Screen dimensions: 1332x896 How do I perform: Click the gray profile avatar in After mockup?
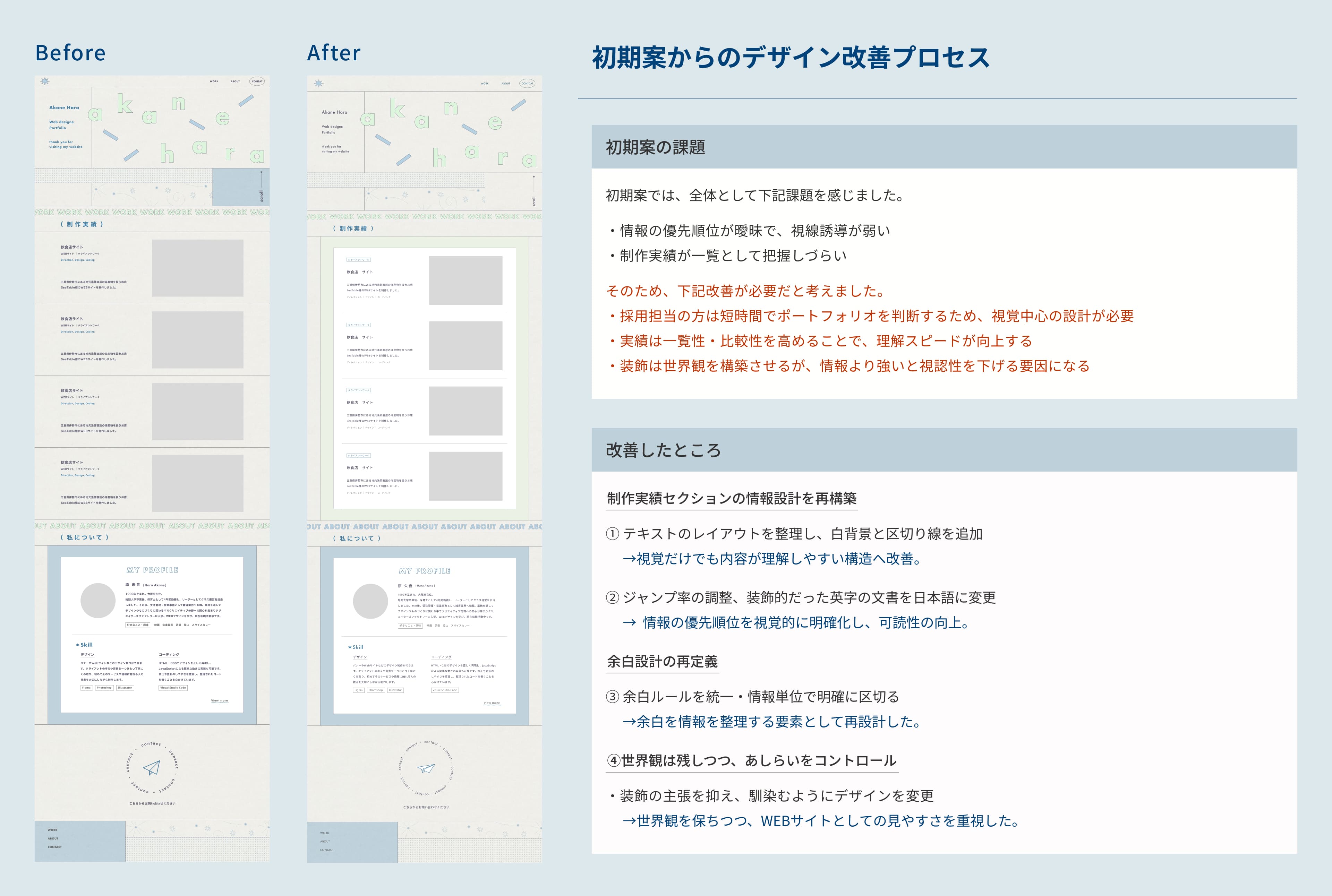click(x=370, y=602)
